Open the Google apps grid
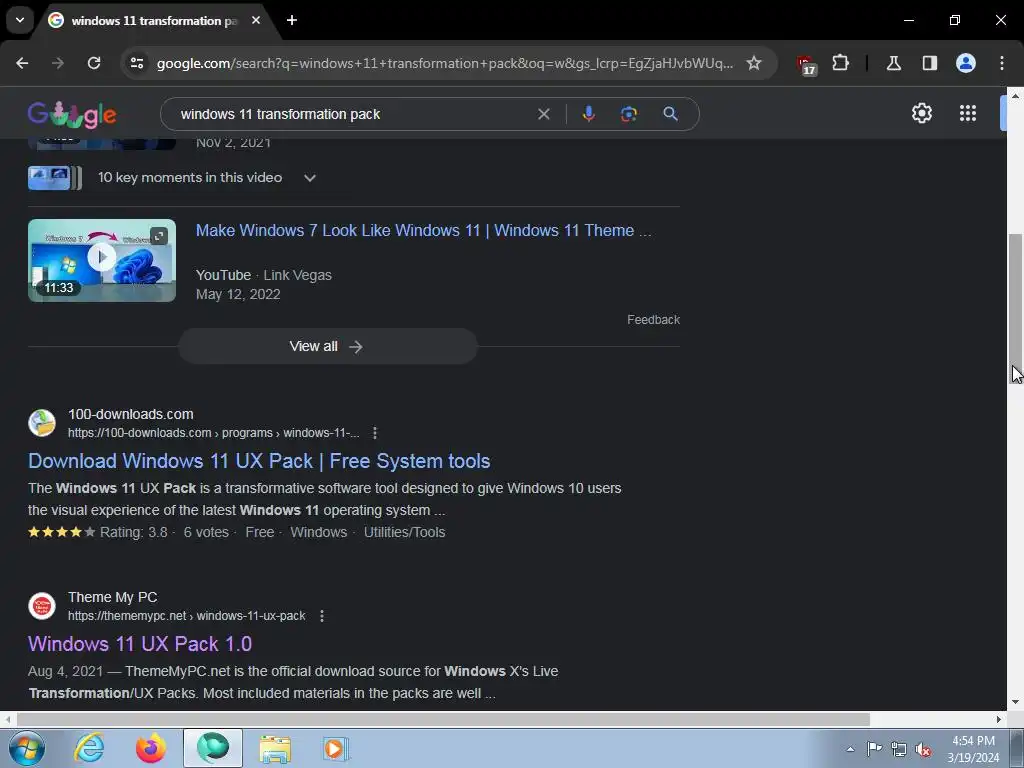1024x768 pixels. tap(968, 113)
